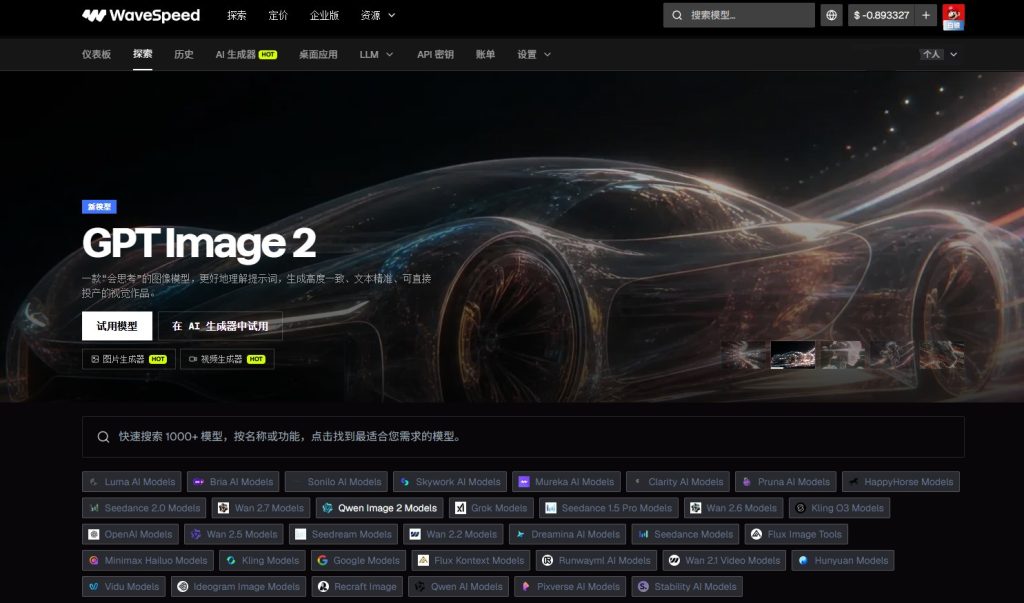
Task: Select the Mureka AI Models tag
Action: pyautogui.click(x=566, y=481)
